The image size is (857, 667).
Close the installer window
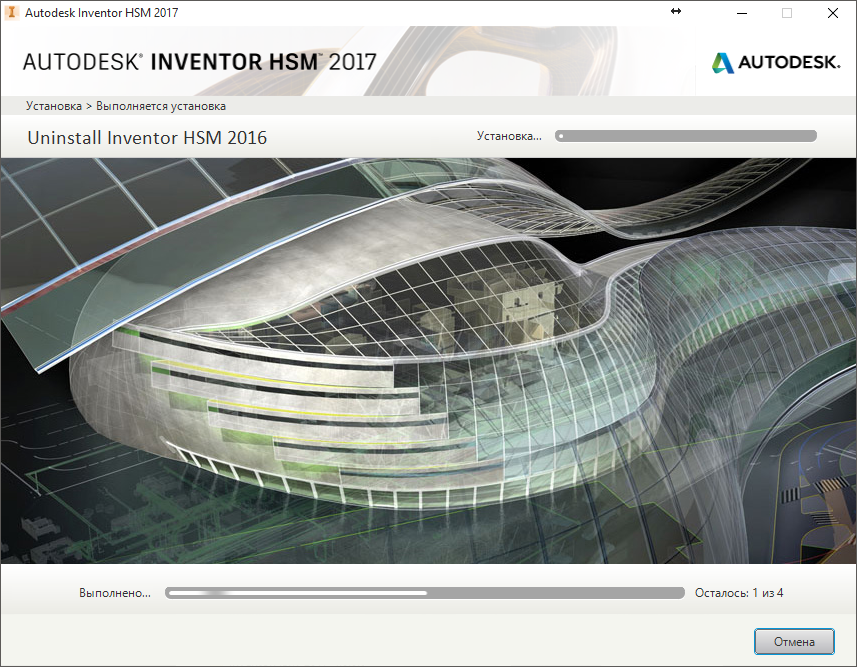[833, 13]
